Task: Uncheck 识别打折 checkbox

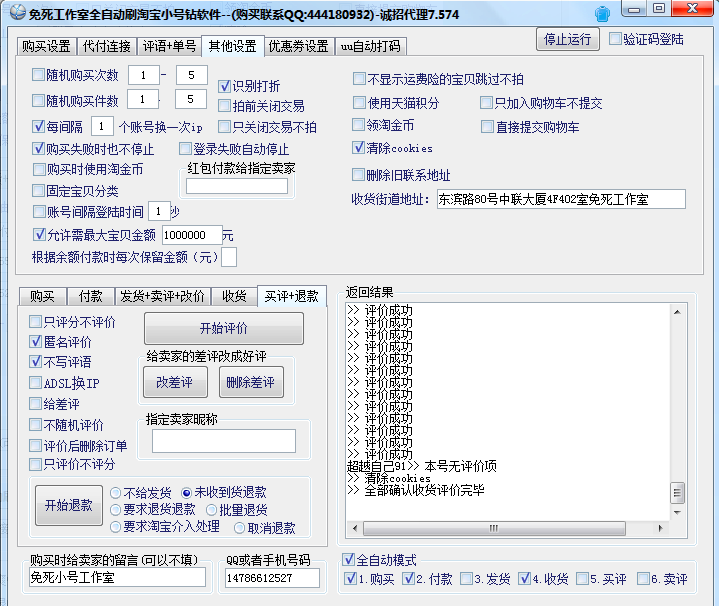Action: [x=224, y=86]
